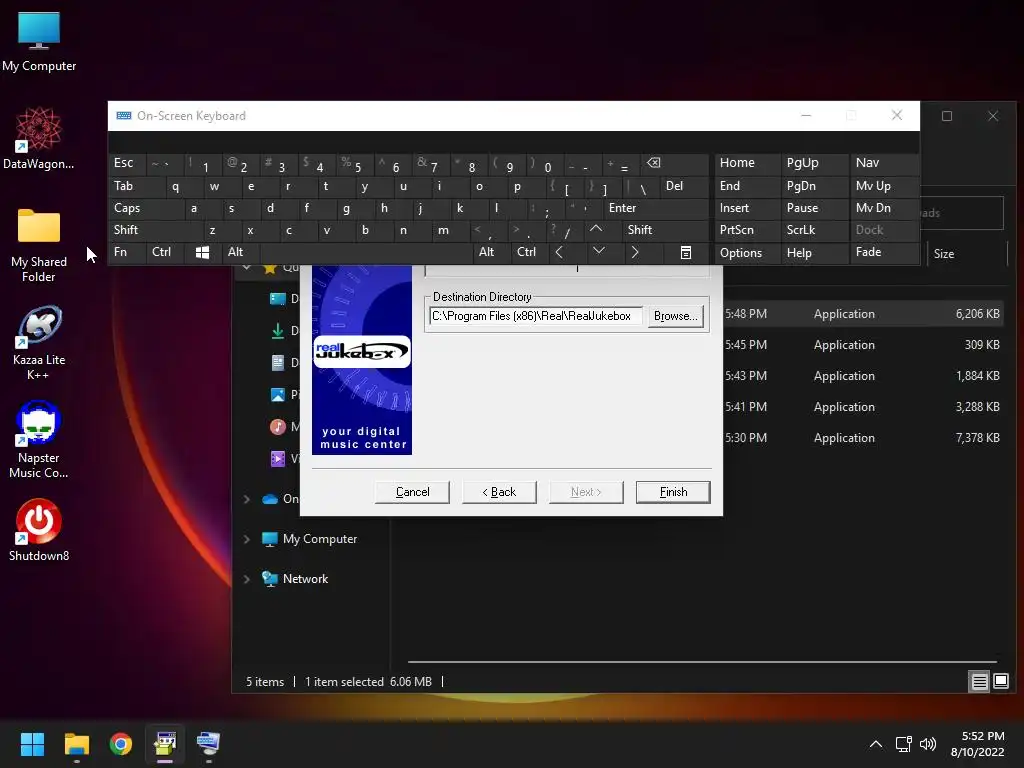The height and width of the screenshot is (768, 1024).
Task: Select the 309 KB application file row
Action: (x=865, y=345)
